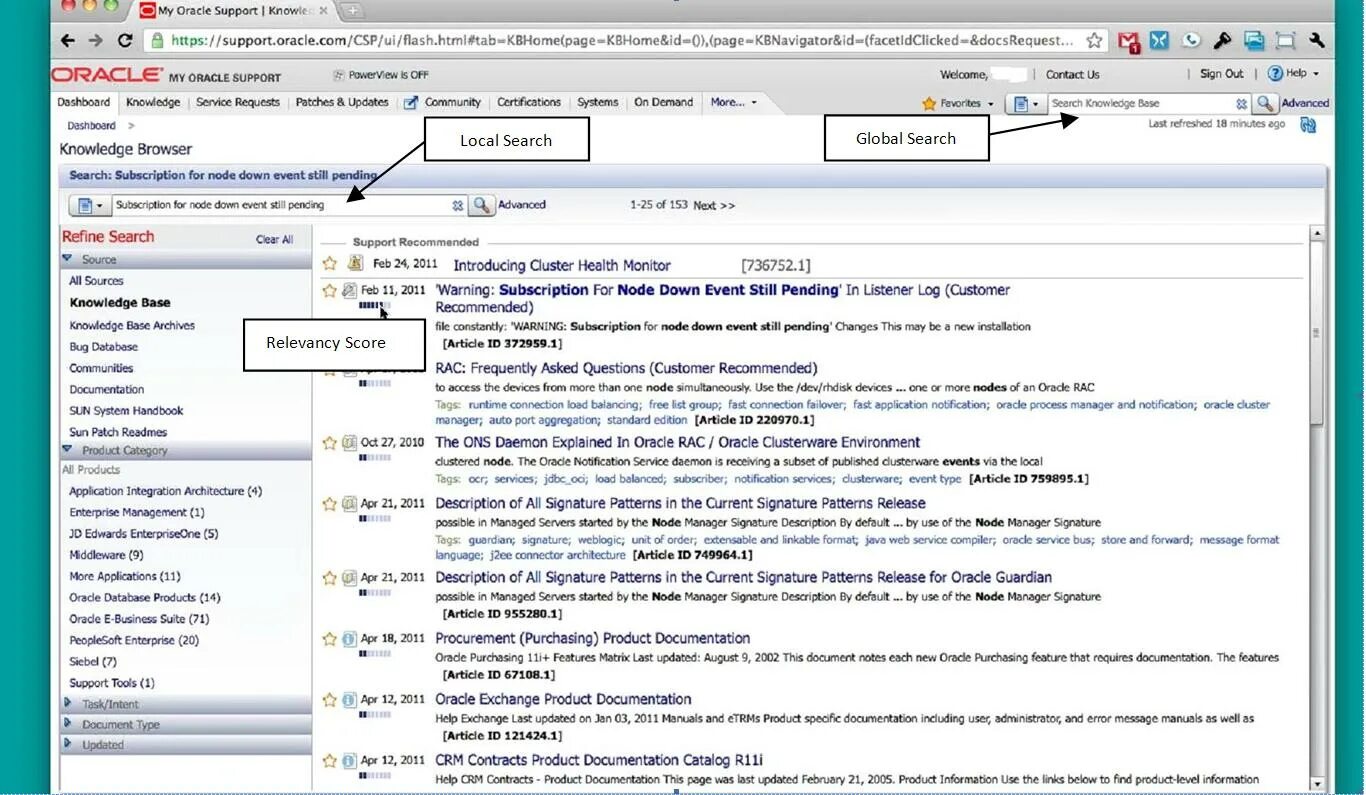Go to Next >> results page
The height and width of the screenshot is (795, 1366).
714,205
